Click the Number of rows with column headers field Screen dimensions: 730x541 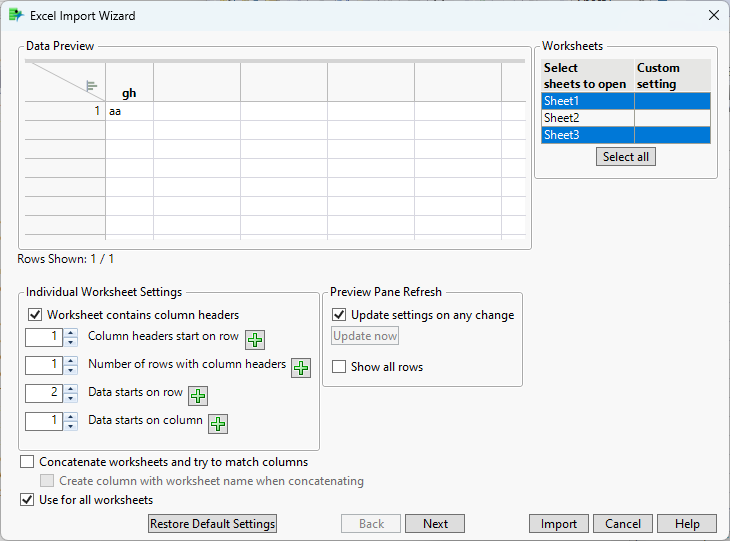point(45,365)
